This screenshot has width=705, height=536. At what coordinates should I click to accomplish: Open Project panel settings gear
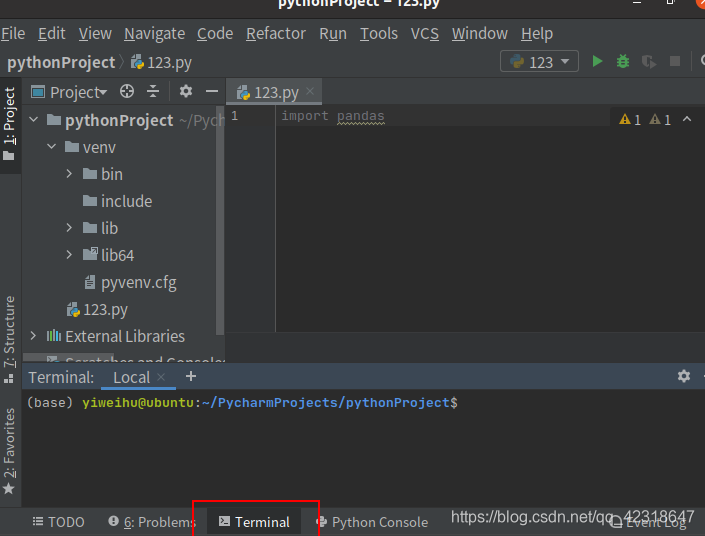pyautogui.click(x=186, y=91)
